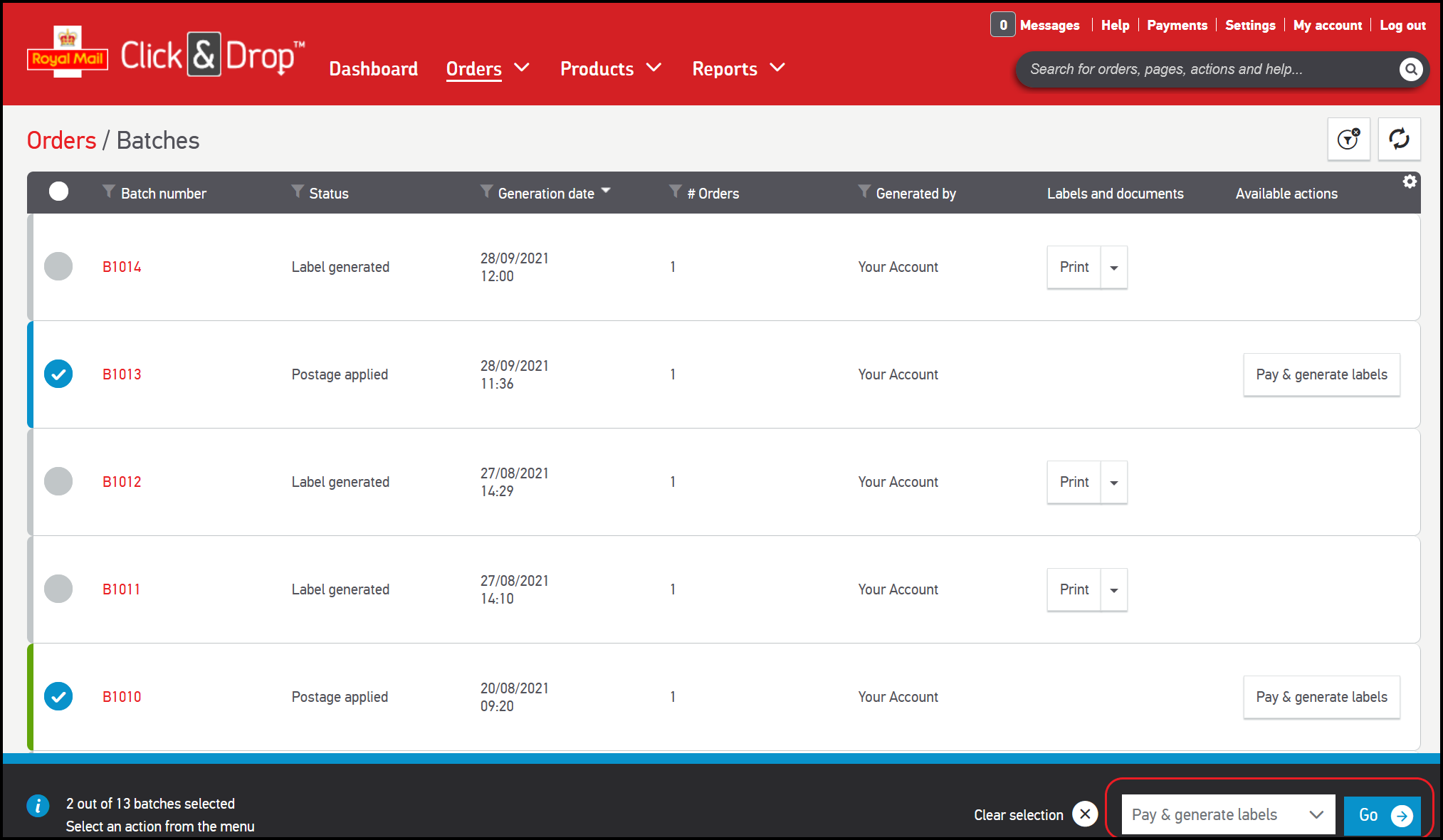This screenshot has height=840, width=1443.
Task: Click the Clear selection X icon
Action: click(x=1085, y=814)
